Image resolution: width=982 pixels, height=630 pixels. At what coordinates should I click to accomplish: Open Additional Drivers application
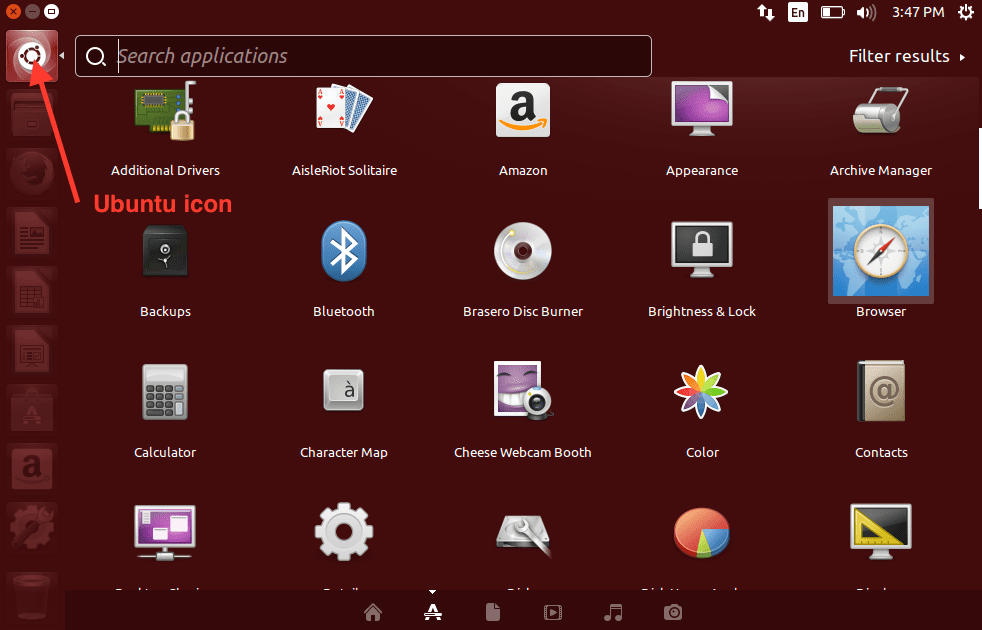[165, 111]
